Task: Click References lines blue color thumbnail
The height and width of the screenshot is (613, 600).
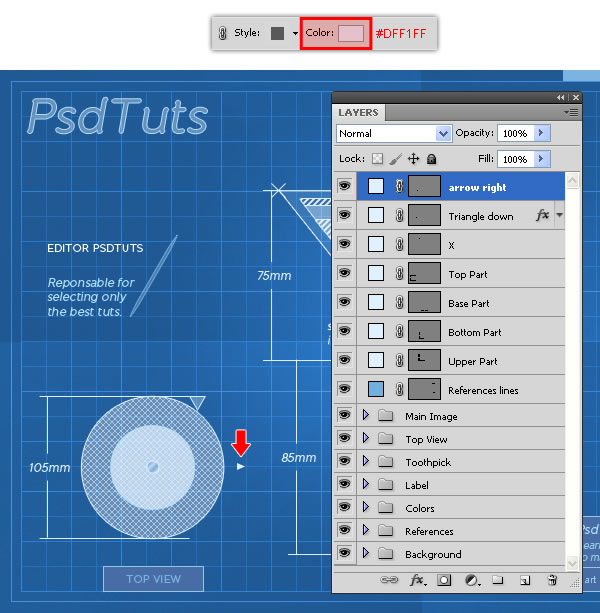Action: tap(376, 389)
